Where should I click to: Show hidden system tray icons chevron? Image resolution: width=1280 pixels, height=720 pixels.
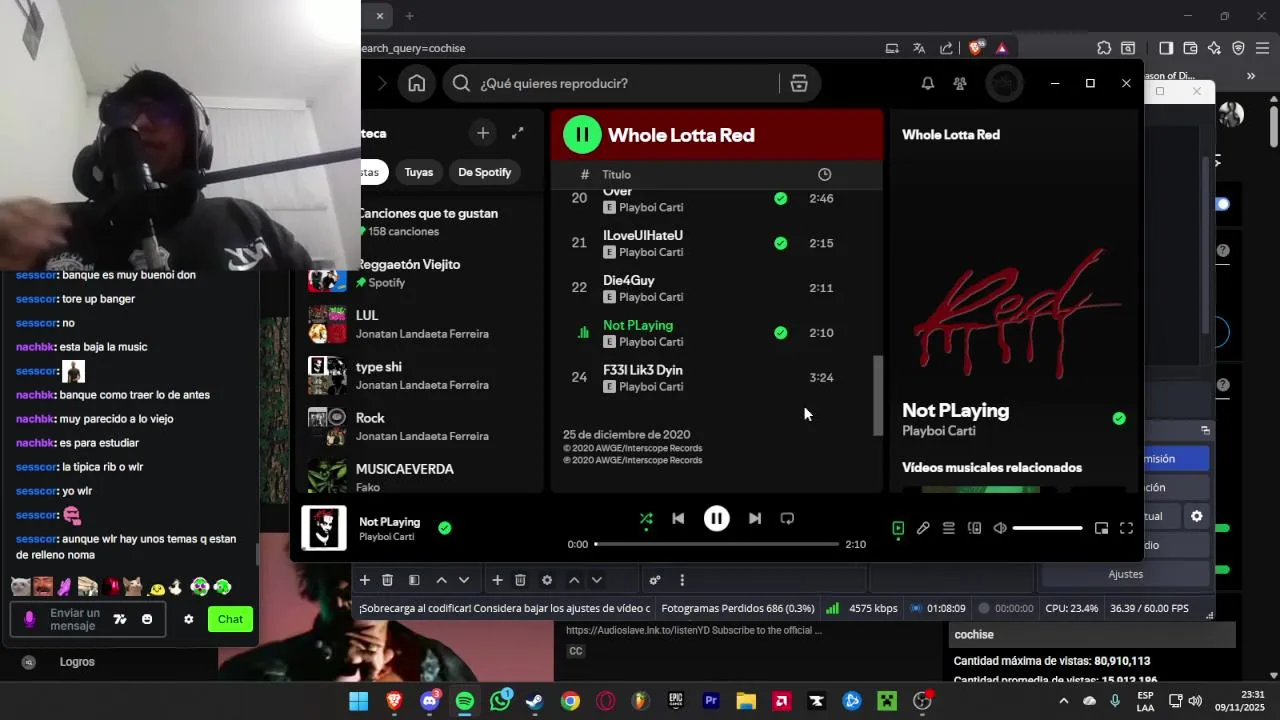(x=1063, y=701)
